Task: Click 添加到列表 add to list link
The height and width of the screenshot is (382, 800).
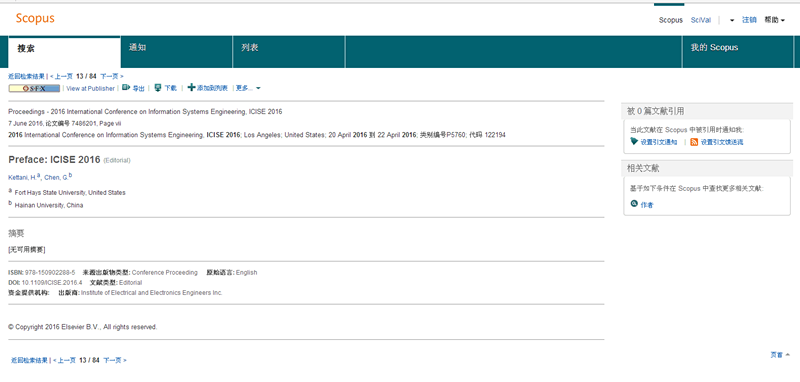Action: pyautogui.click(x=212, y=88)
